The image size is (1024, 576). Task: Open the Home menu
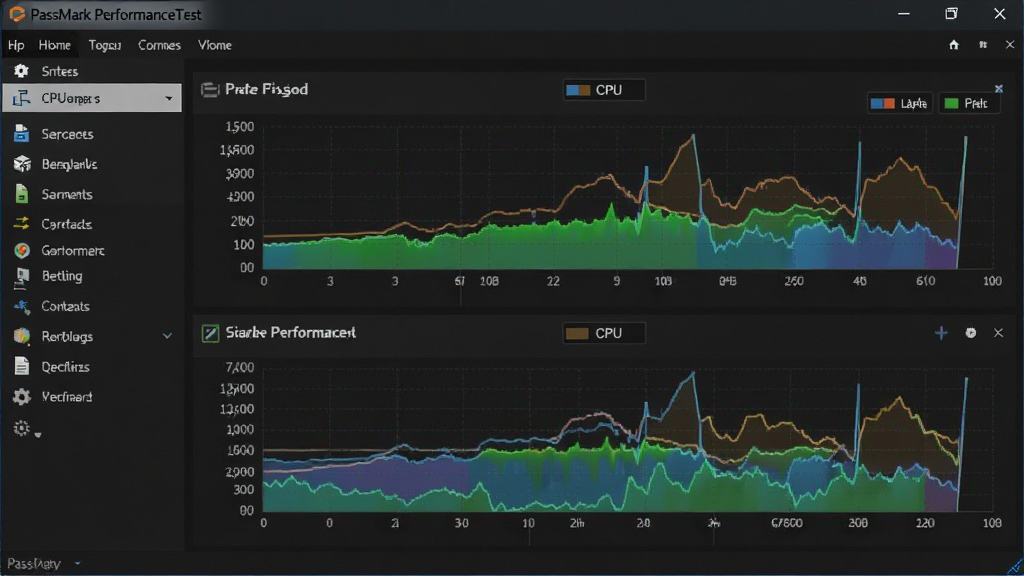click(x=54, y=45)
